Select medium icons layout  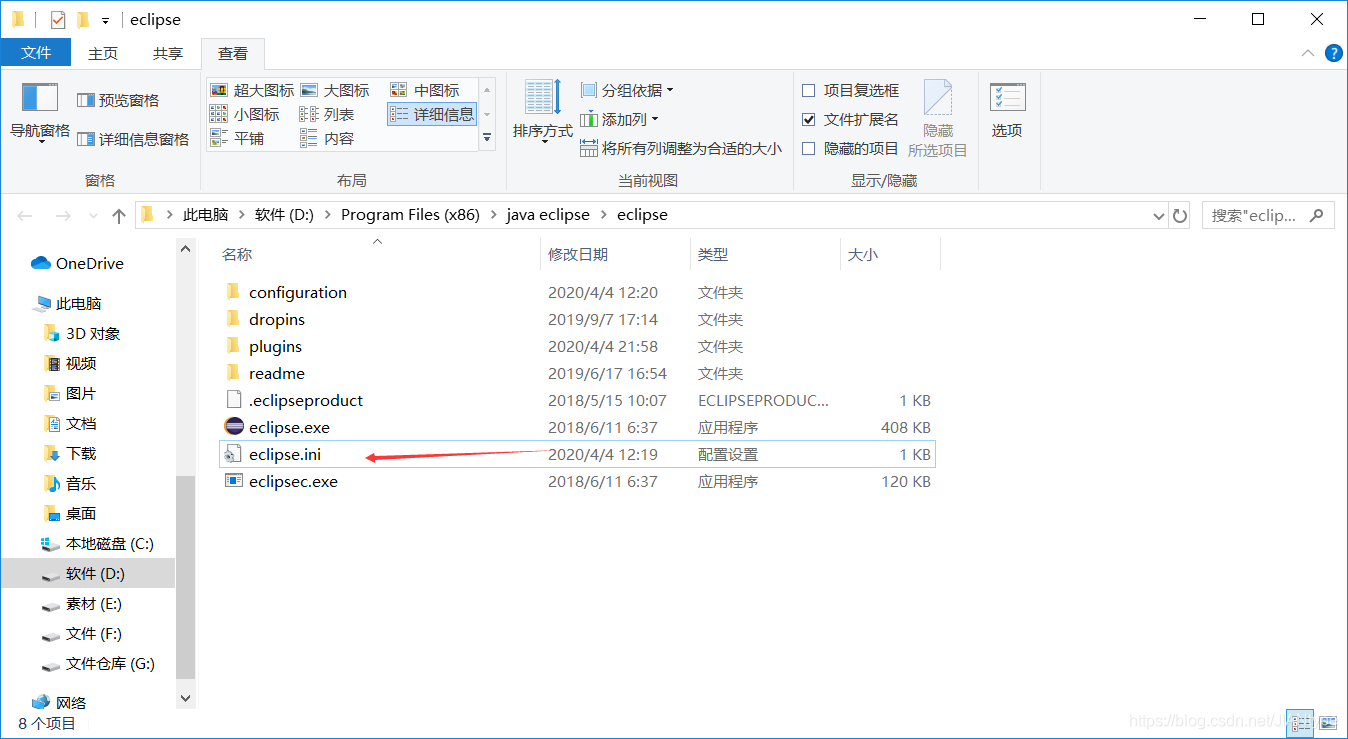pos(425,90)
